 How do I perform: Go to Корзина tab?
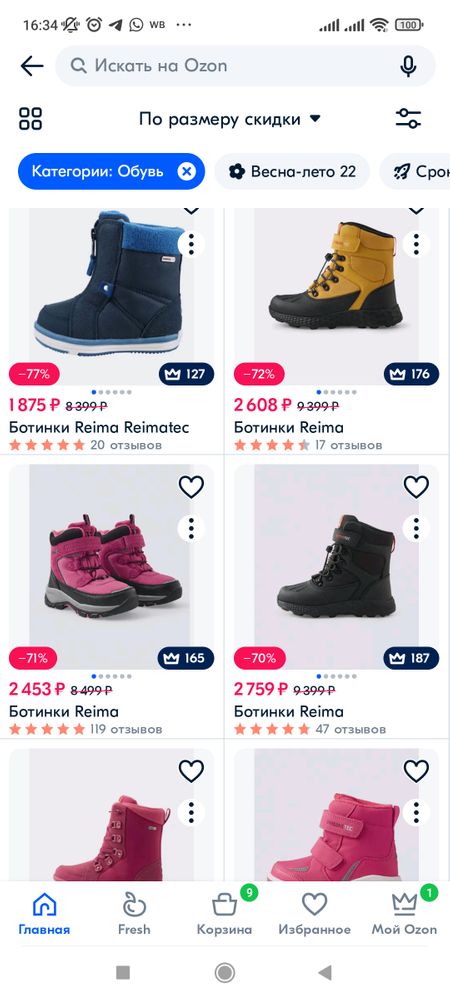coord(224,913)
